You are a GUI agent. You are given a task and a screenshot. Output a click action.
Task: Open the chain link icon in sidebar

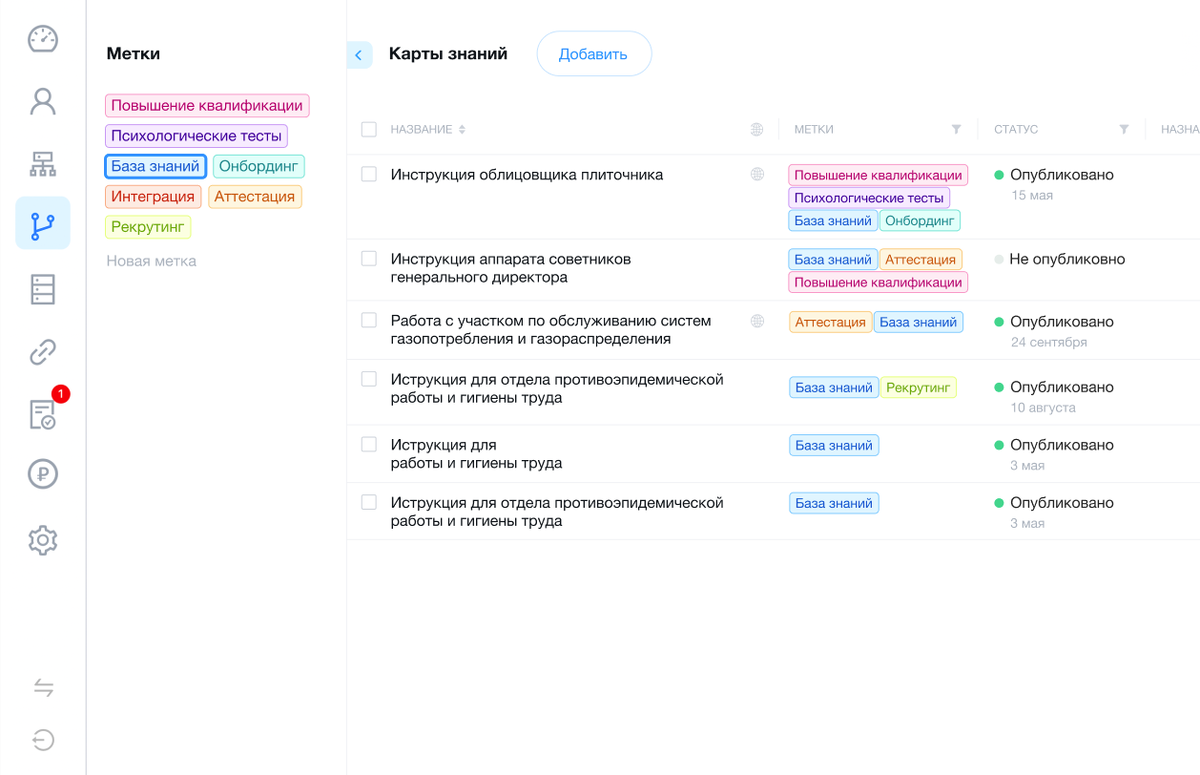pos(43,351)
